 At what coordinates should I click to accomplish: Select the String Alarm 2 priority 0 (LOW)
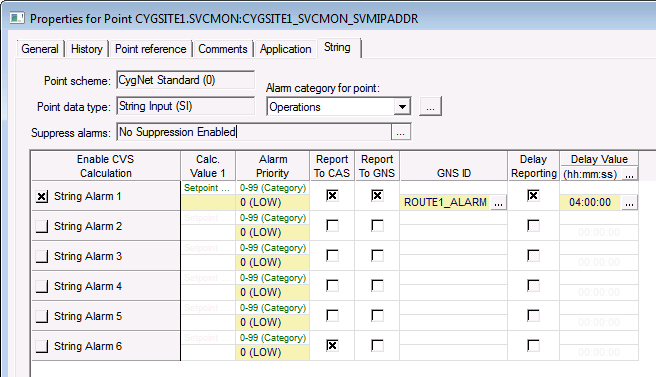273,233
